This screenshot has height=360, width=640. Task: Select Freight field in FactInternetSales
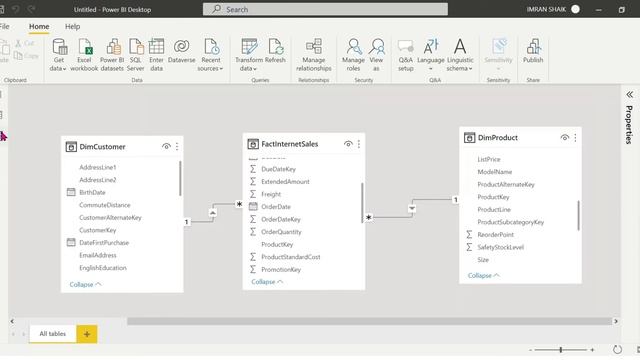[x=271, y=194]
